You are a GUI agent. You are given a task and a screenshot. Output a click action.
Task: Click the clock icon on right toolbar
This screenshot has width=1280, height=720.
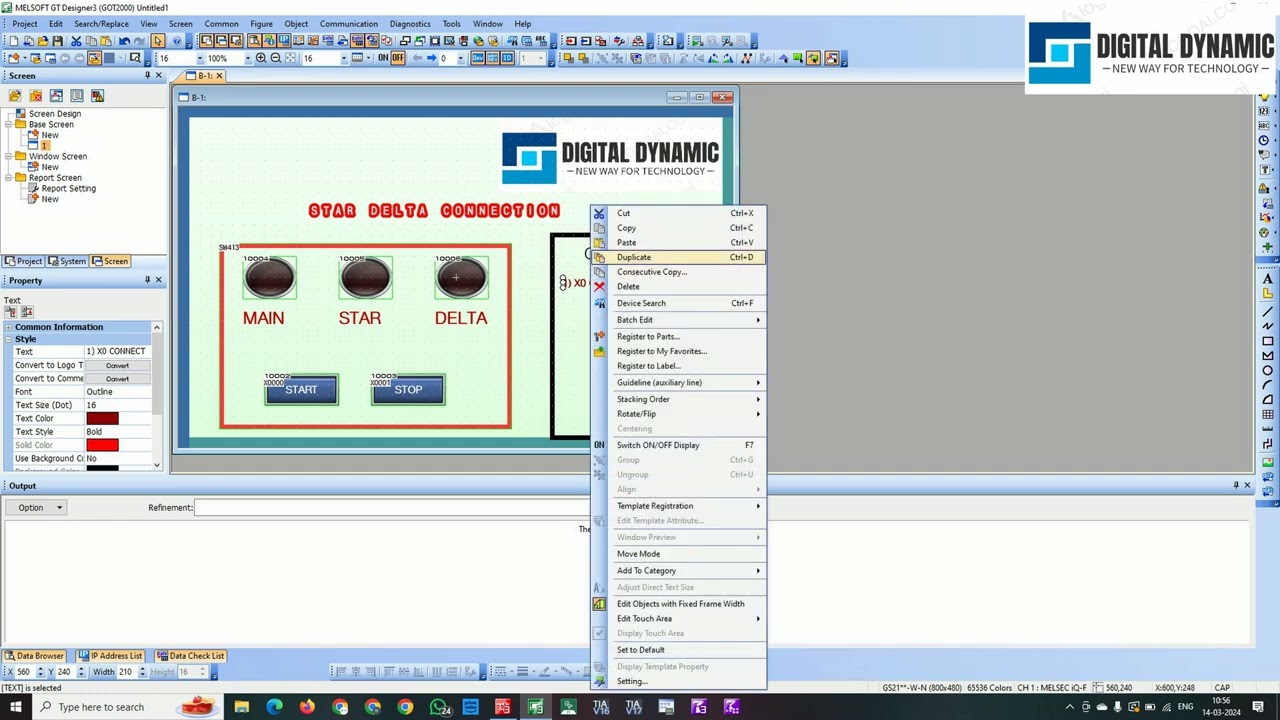click(1264, 141)
